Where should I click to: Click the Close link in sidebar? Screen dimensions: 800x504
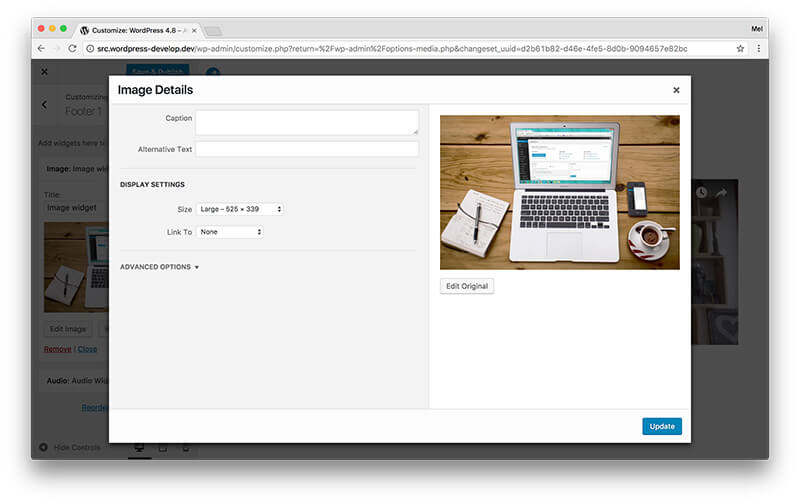87,349
